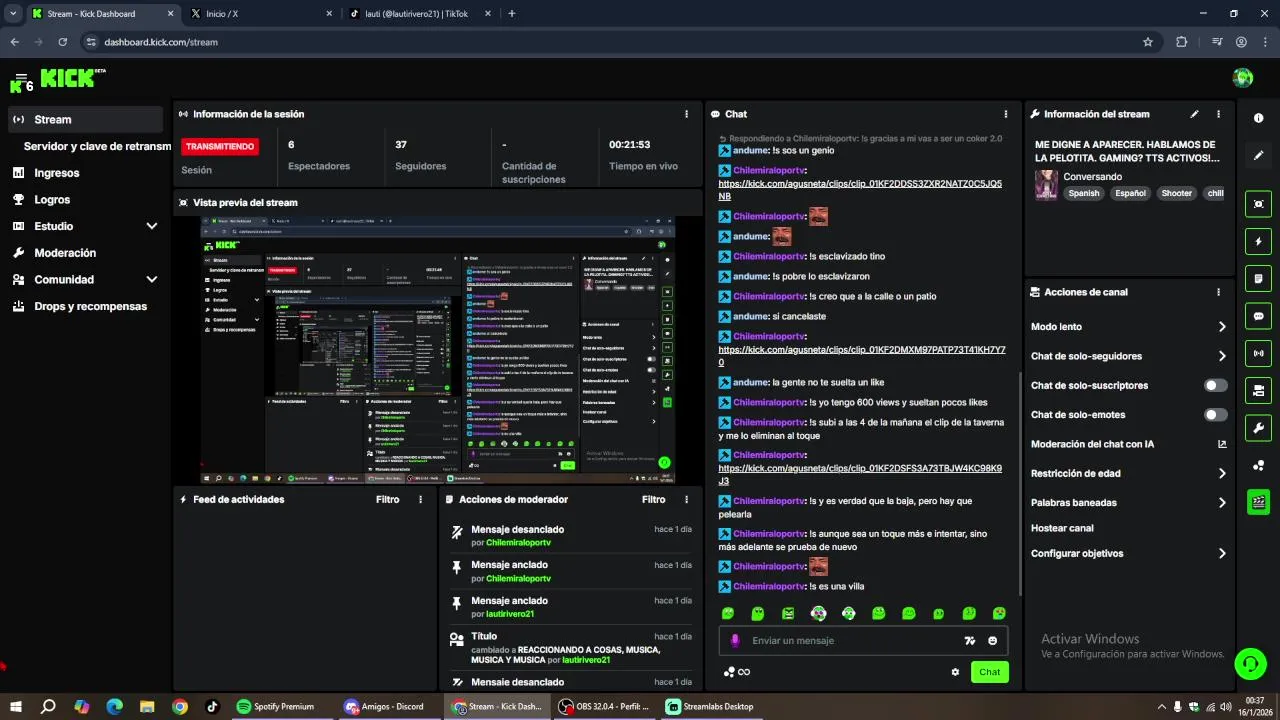Open clip link ending in ZOC5JQ5NB
1280x720 pixels.
860,190
